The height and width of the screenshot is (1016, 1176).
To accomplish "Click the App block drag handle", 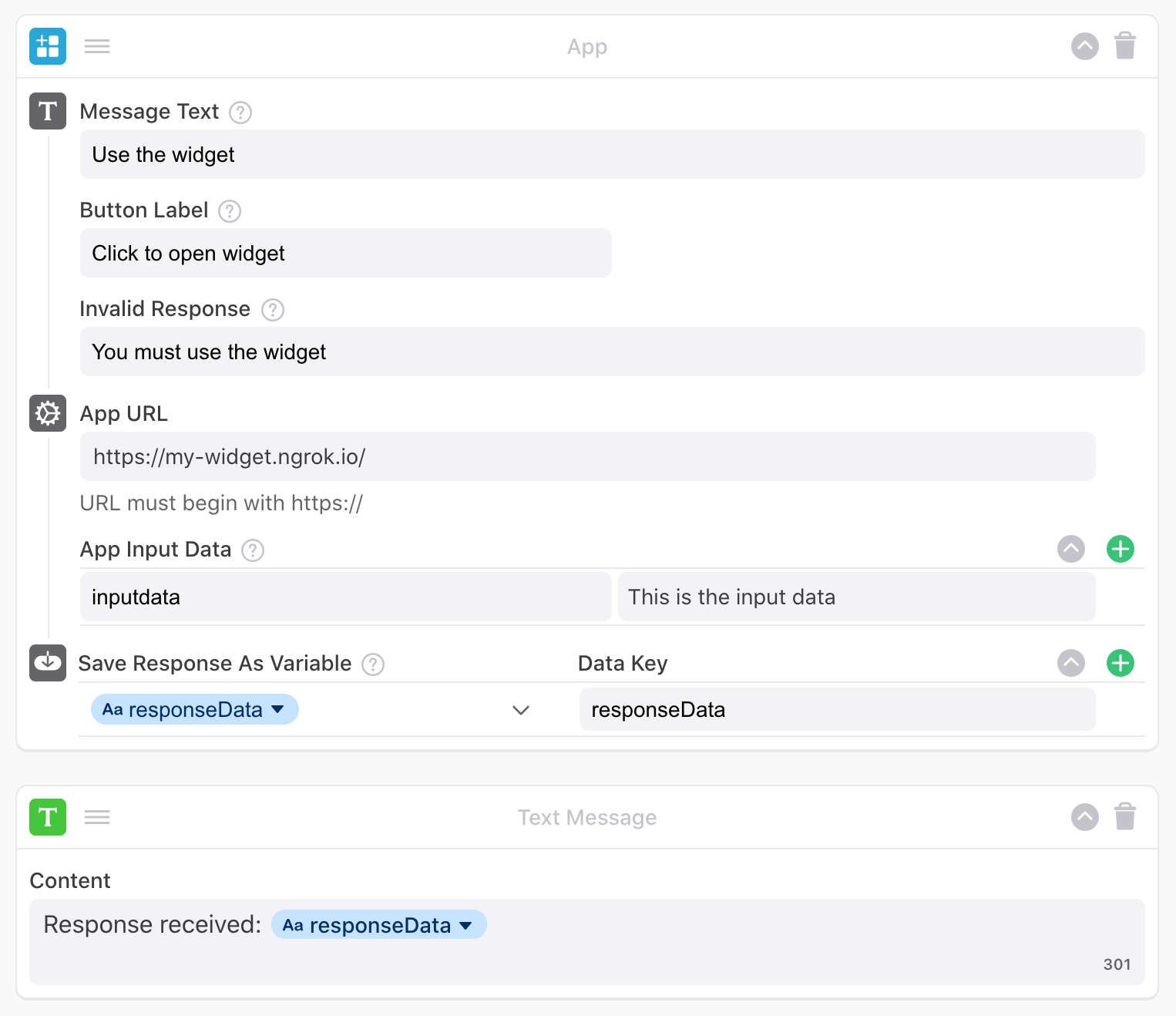I will [97, 46].
